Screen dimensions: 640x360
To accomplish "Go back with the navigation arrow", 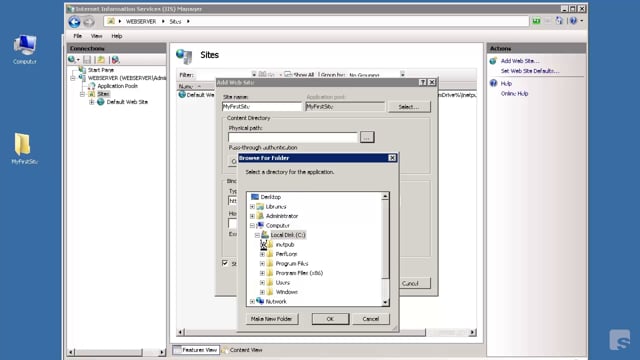I will pyautogui.click(x=75, y=22).
